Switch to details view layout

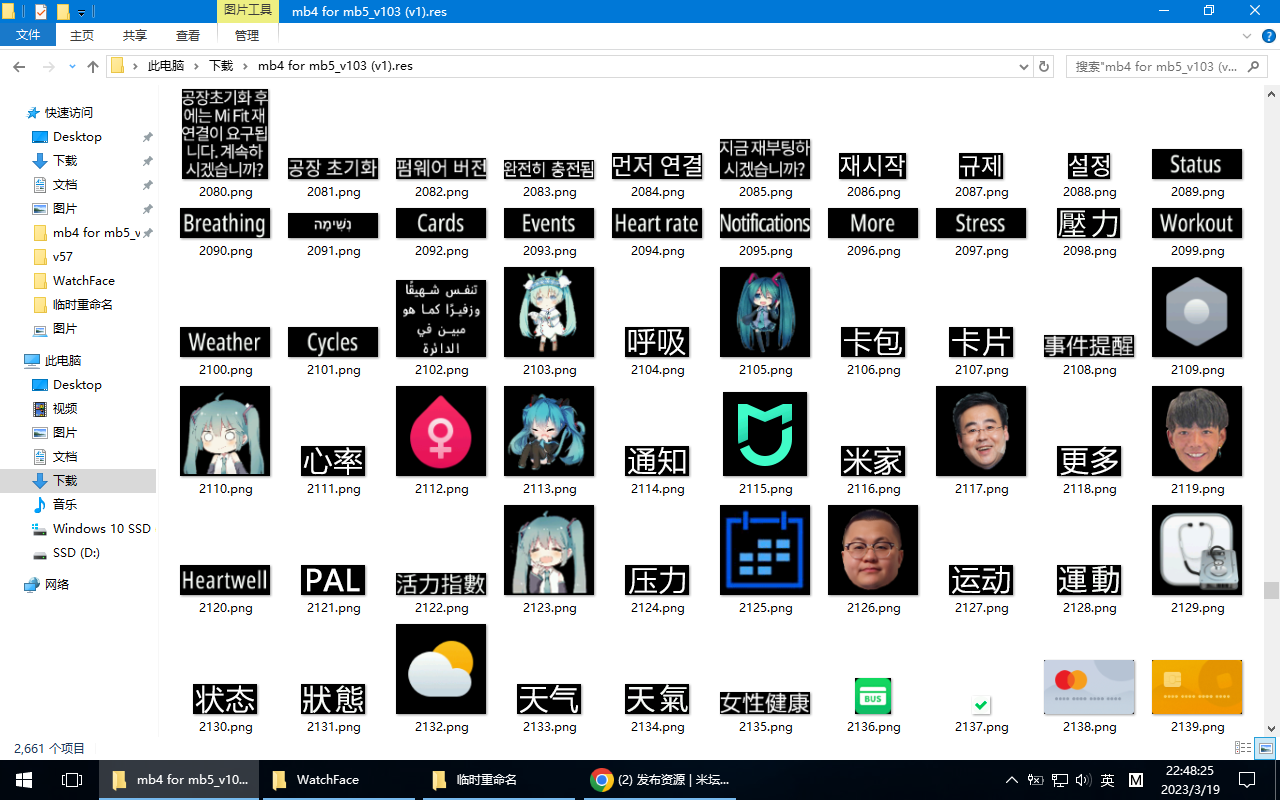tap(1243, 748)
